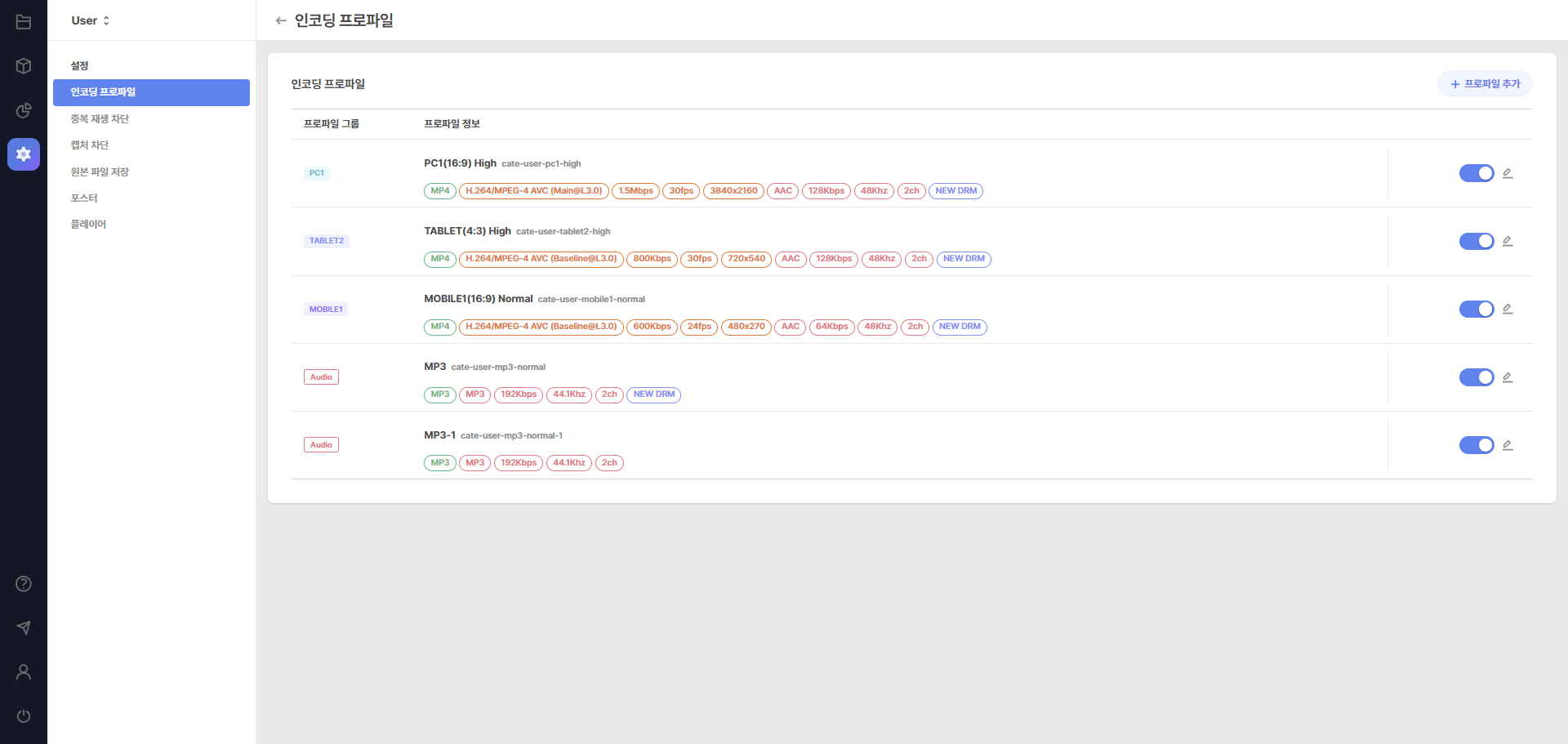Screen dimensions: 1568x744
Task: Select 중복 재생 차단 menu item
Action: click(100, 119)
